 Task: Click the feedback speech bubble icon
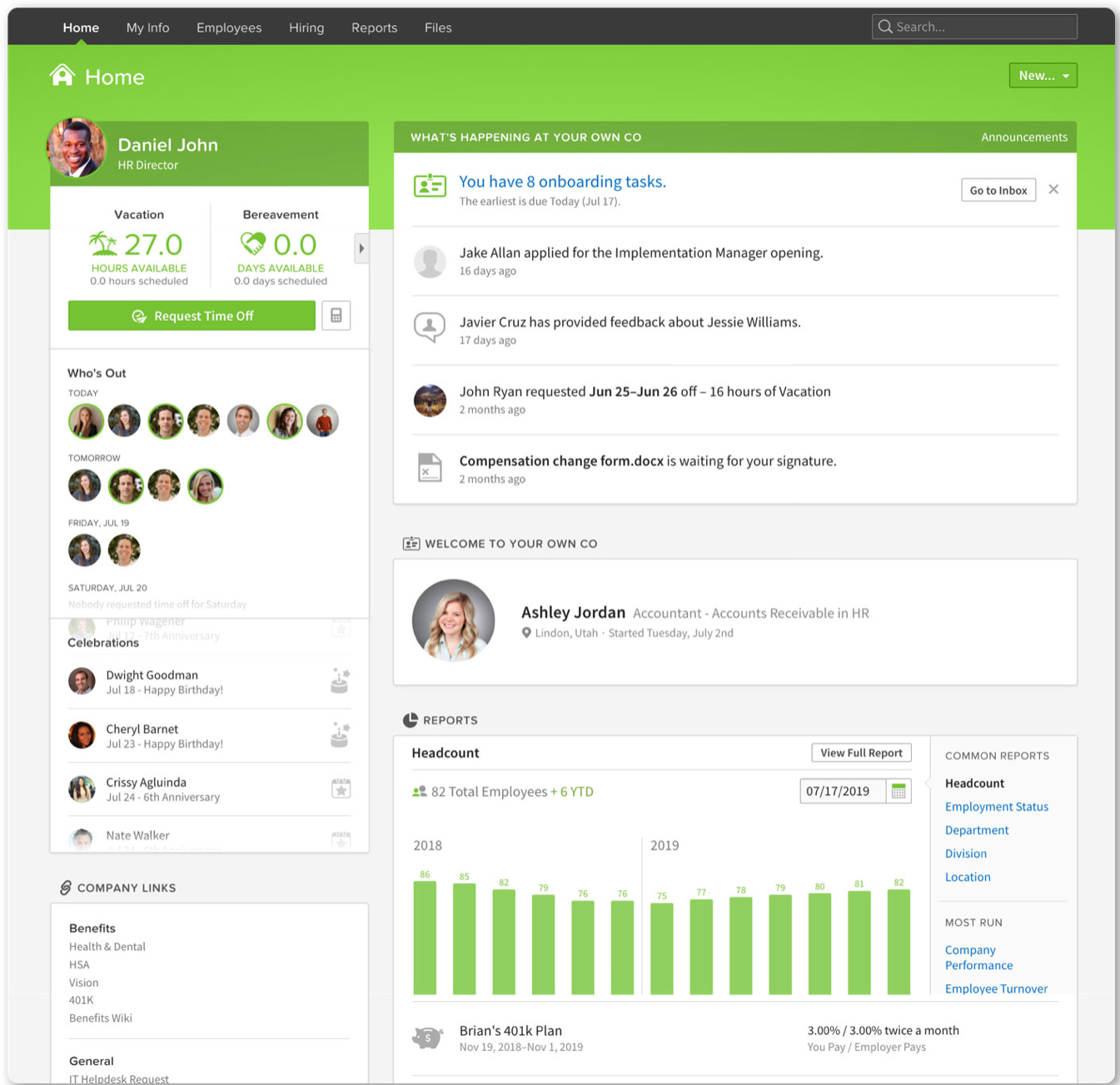click(430, 328)
